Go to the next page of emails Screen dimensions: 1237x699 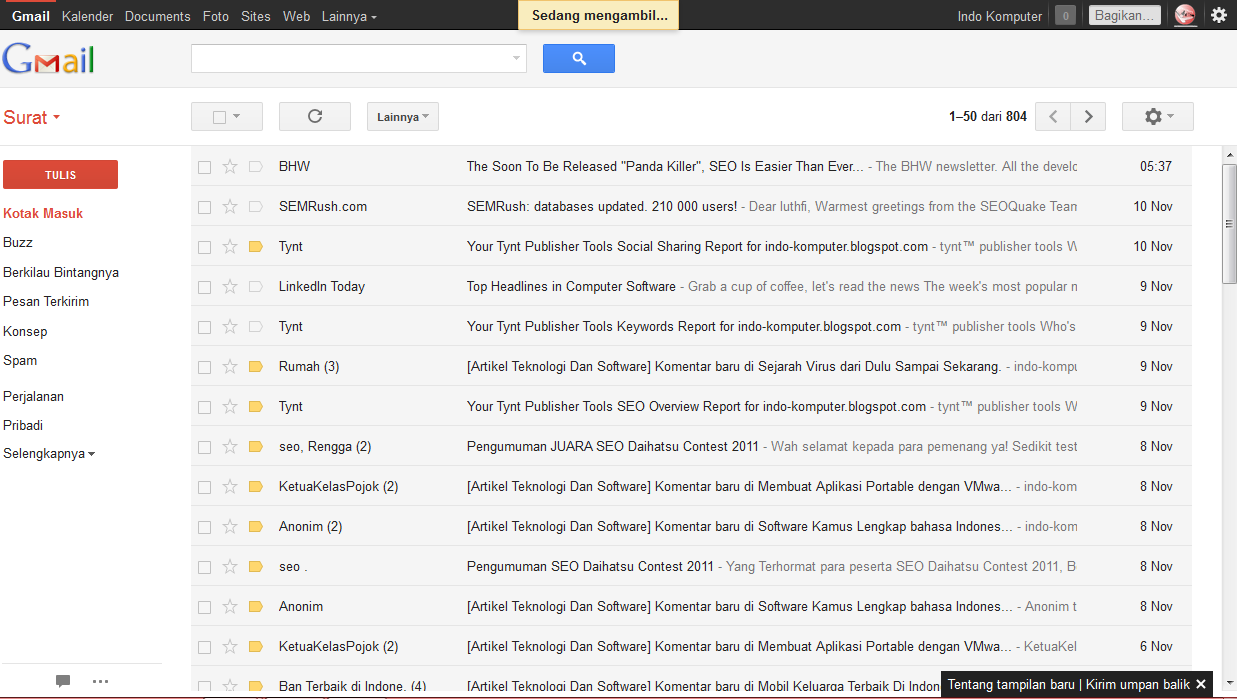tap(1088, 116)
